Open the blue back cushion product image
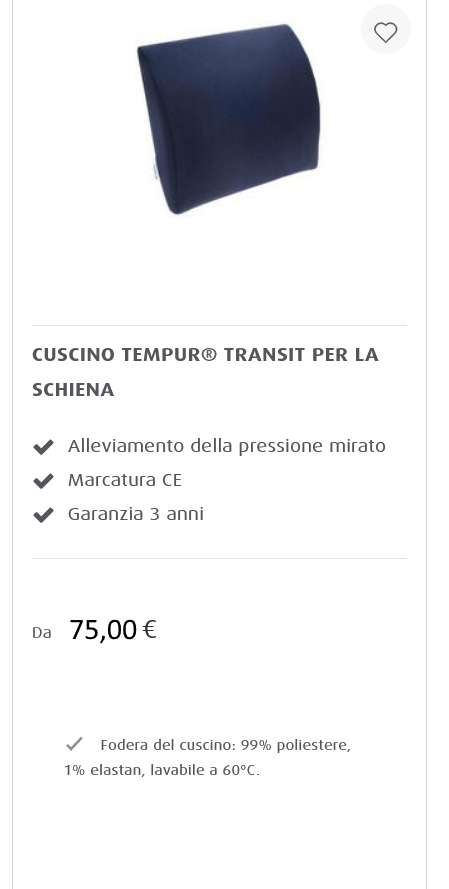The height and width of the screenshot is (889, 449). click(228, 119)
